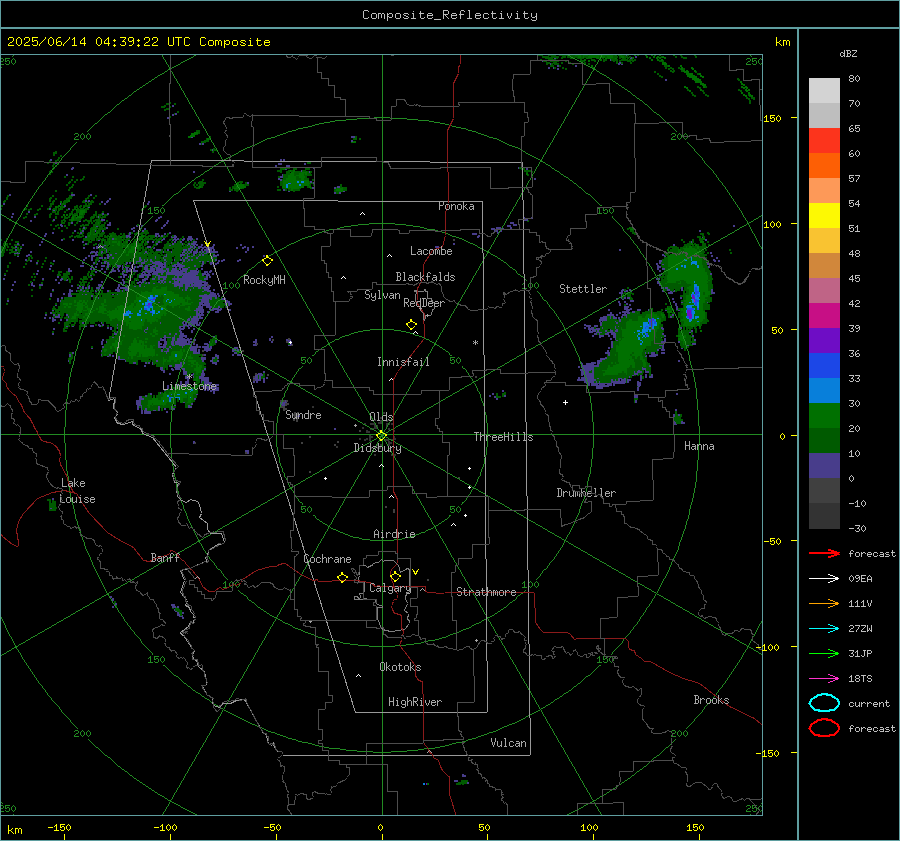Screen dimensions: 900x841
Task: Select the light blue 33-30 dBZ swatch
Action: [x=824, y=390]
